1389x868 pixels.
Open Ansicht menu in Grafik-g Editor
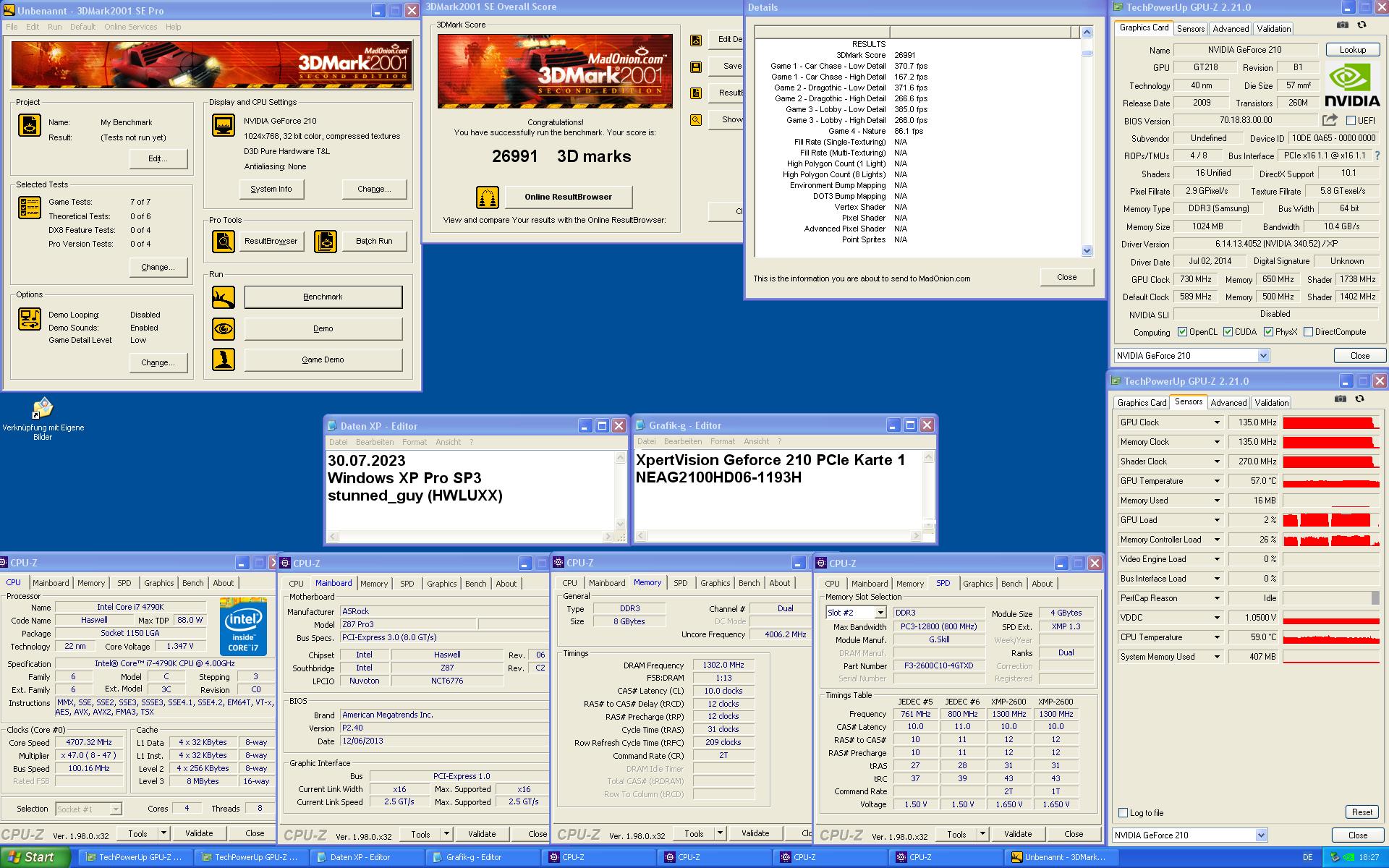click(x=756, y=441)
